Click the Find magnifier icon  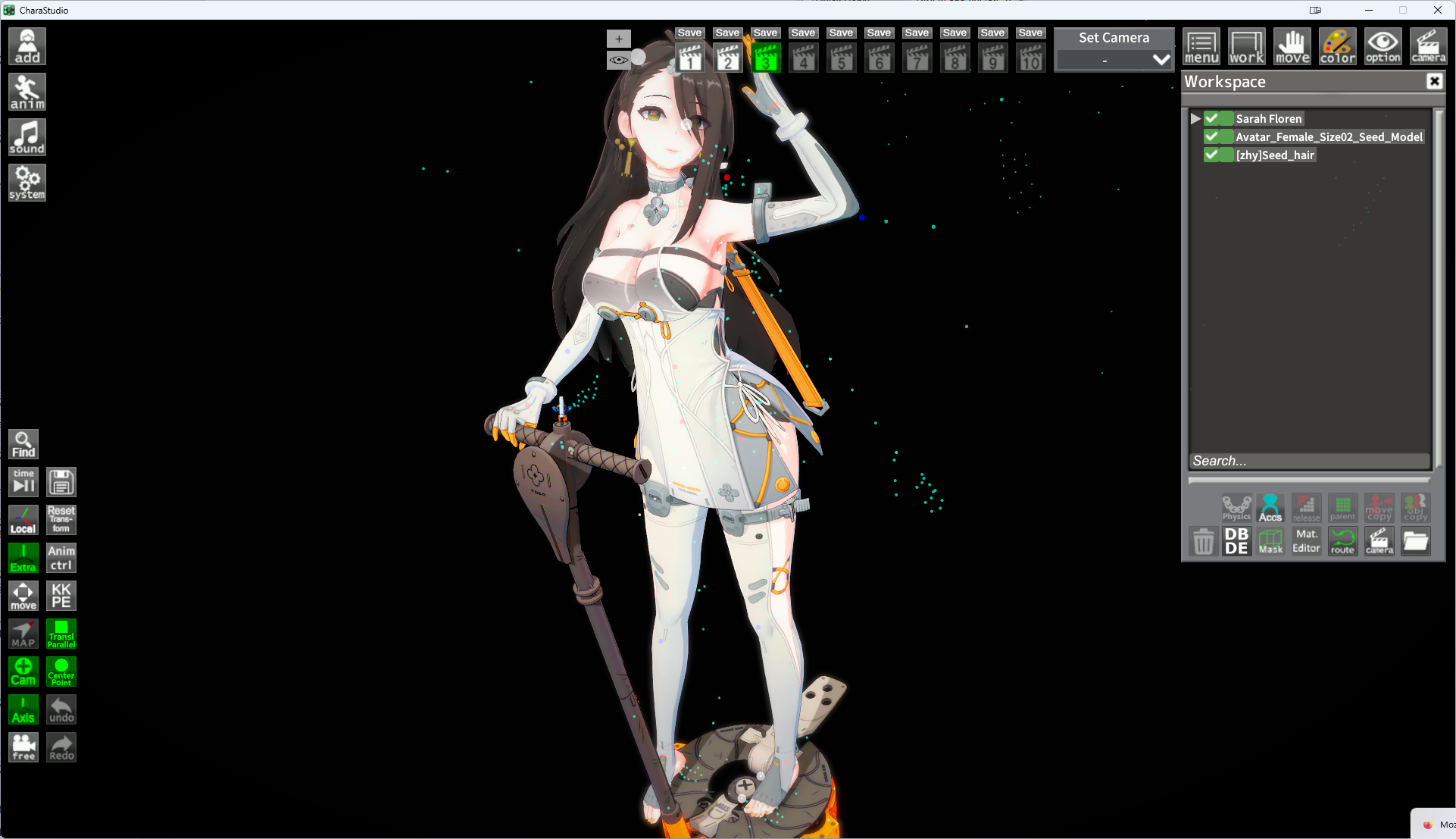[23, 445]
